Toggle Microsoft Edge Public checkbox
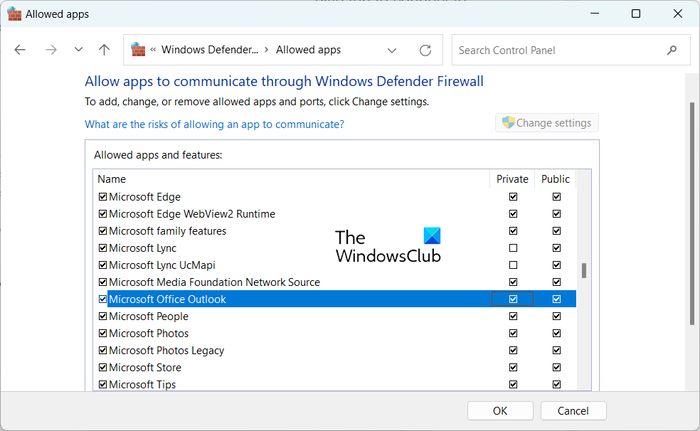This screenshot has width=700, height=431. [x=556, y=197]
